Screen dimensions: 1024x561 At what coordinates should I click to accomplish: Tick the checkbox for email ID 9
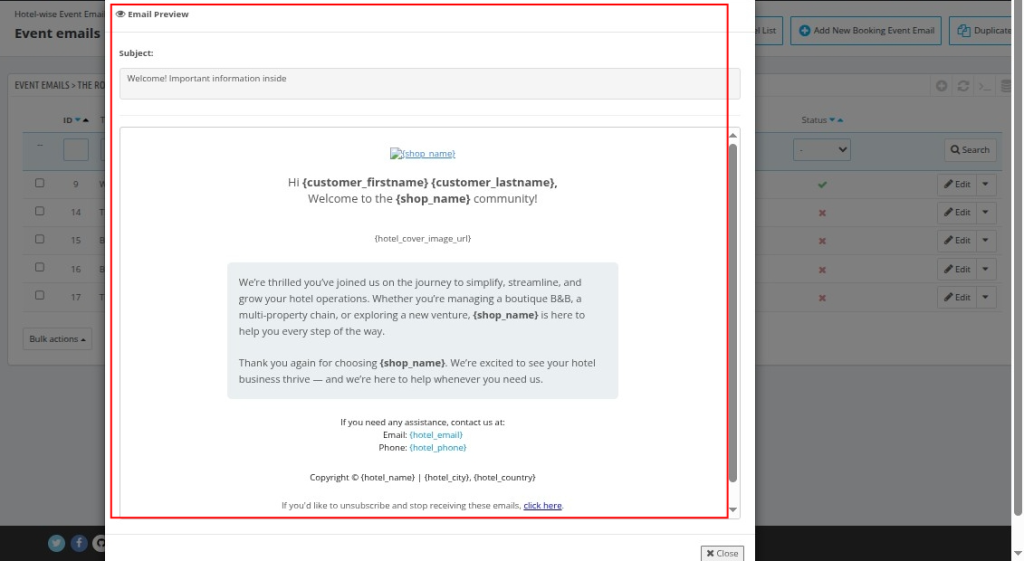pos(40,183)
